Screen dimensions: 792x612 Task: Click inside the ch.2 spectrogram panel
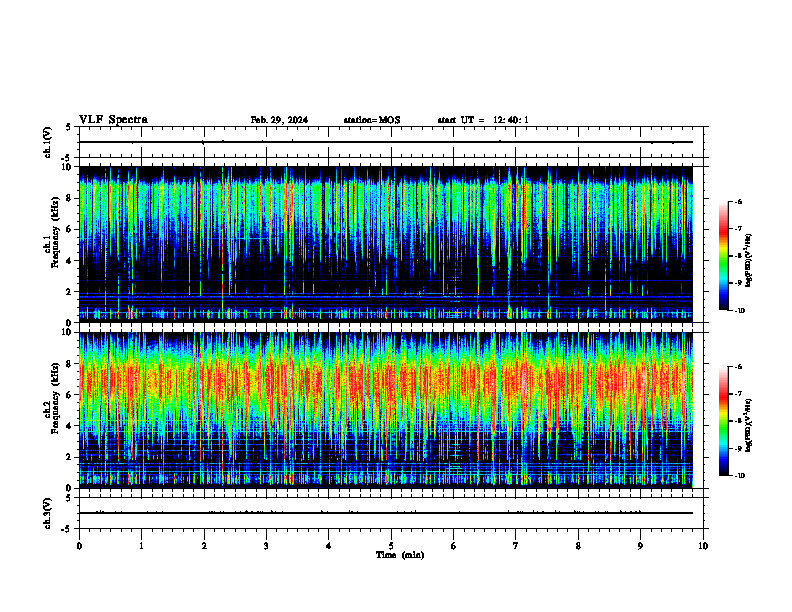tap(386, 410)
